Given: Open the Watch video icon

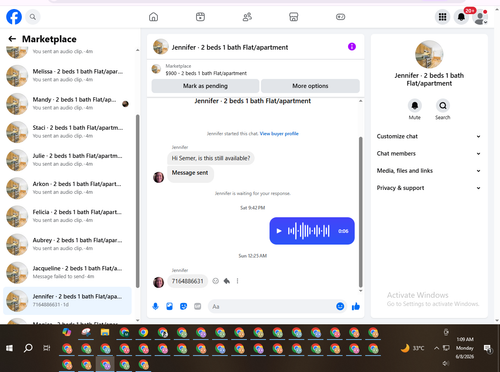Looking at the screenshot, I should (200, 17).
